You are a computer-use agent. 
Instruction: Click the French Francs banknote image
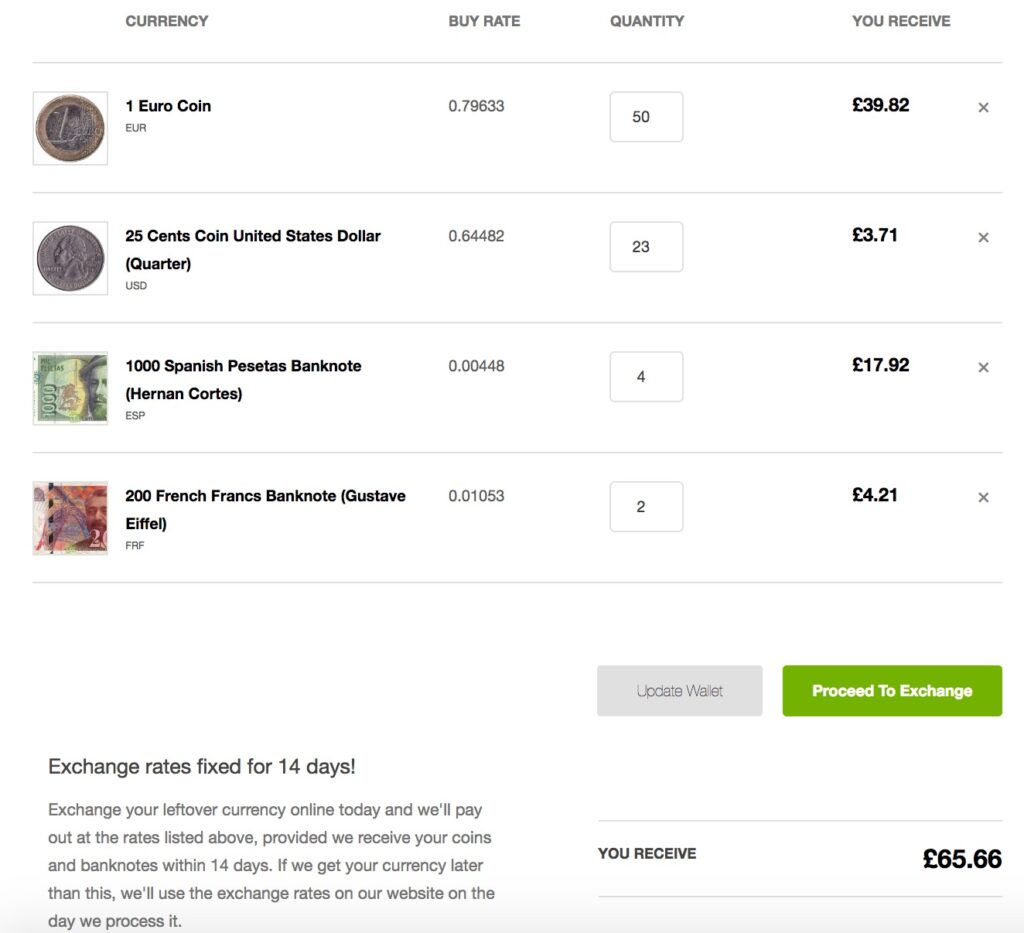tap(70, 517)
